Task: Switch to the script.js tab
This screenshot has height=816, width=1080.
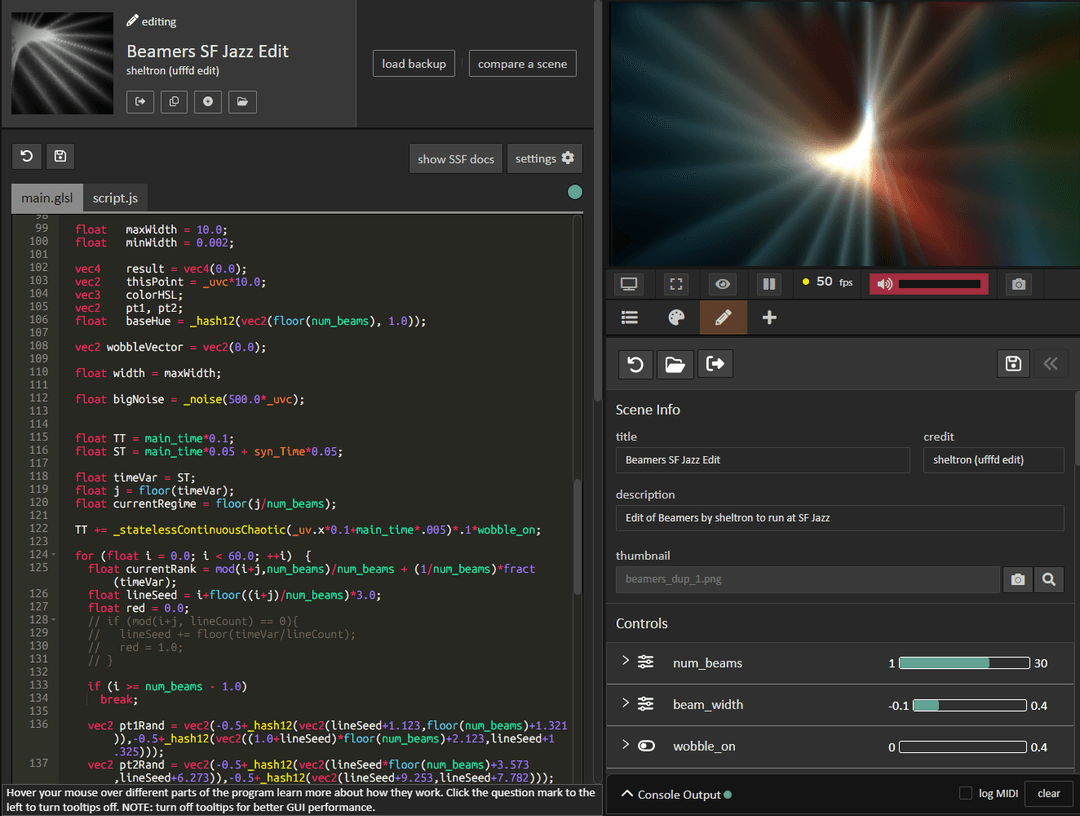Action: pyautogui.click(x=115, y=198)
